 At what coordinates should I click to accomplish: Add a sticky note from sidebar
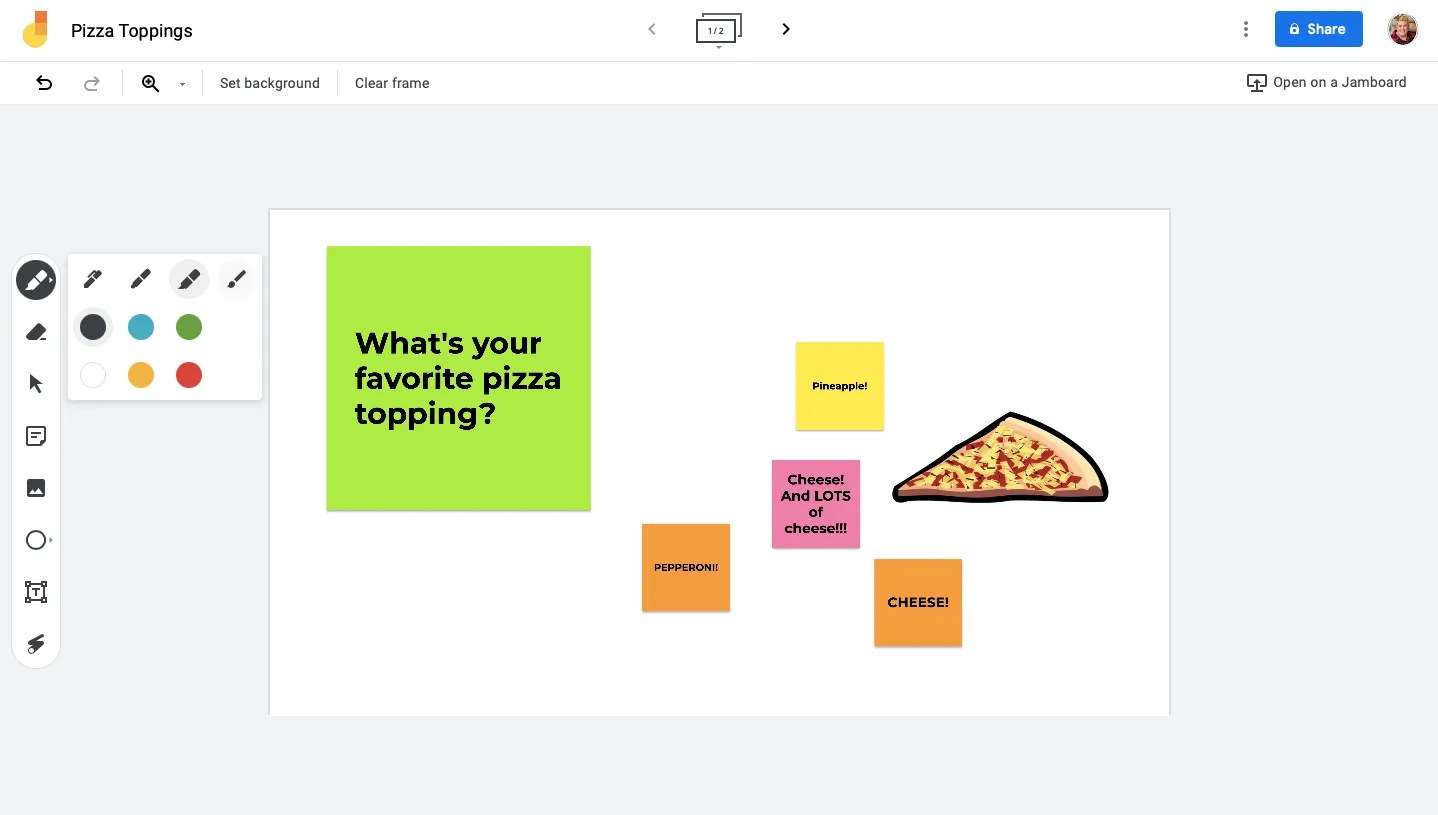(x=36, y=436)
